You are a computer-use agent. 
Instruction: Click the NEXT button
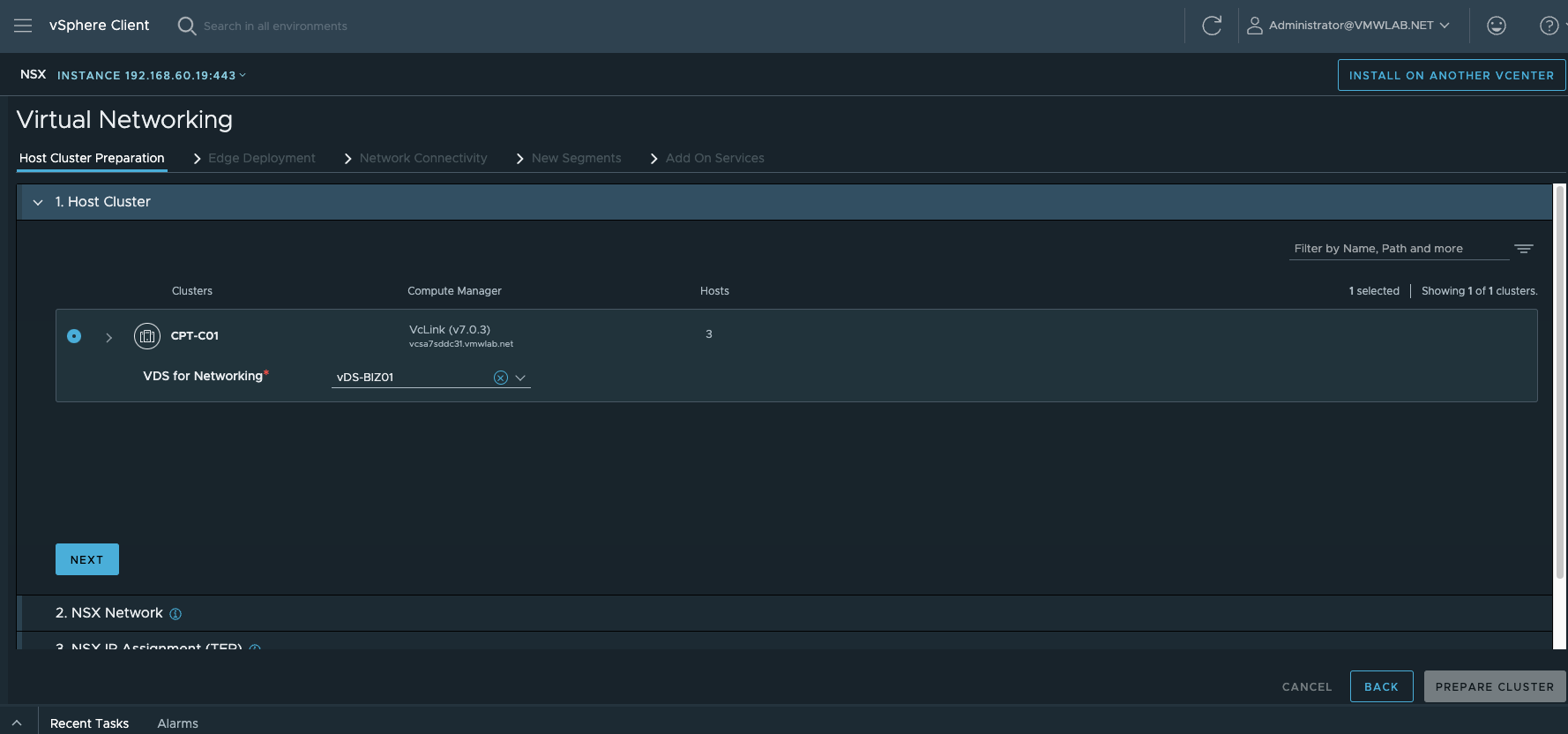87,559
